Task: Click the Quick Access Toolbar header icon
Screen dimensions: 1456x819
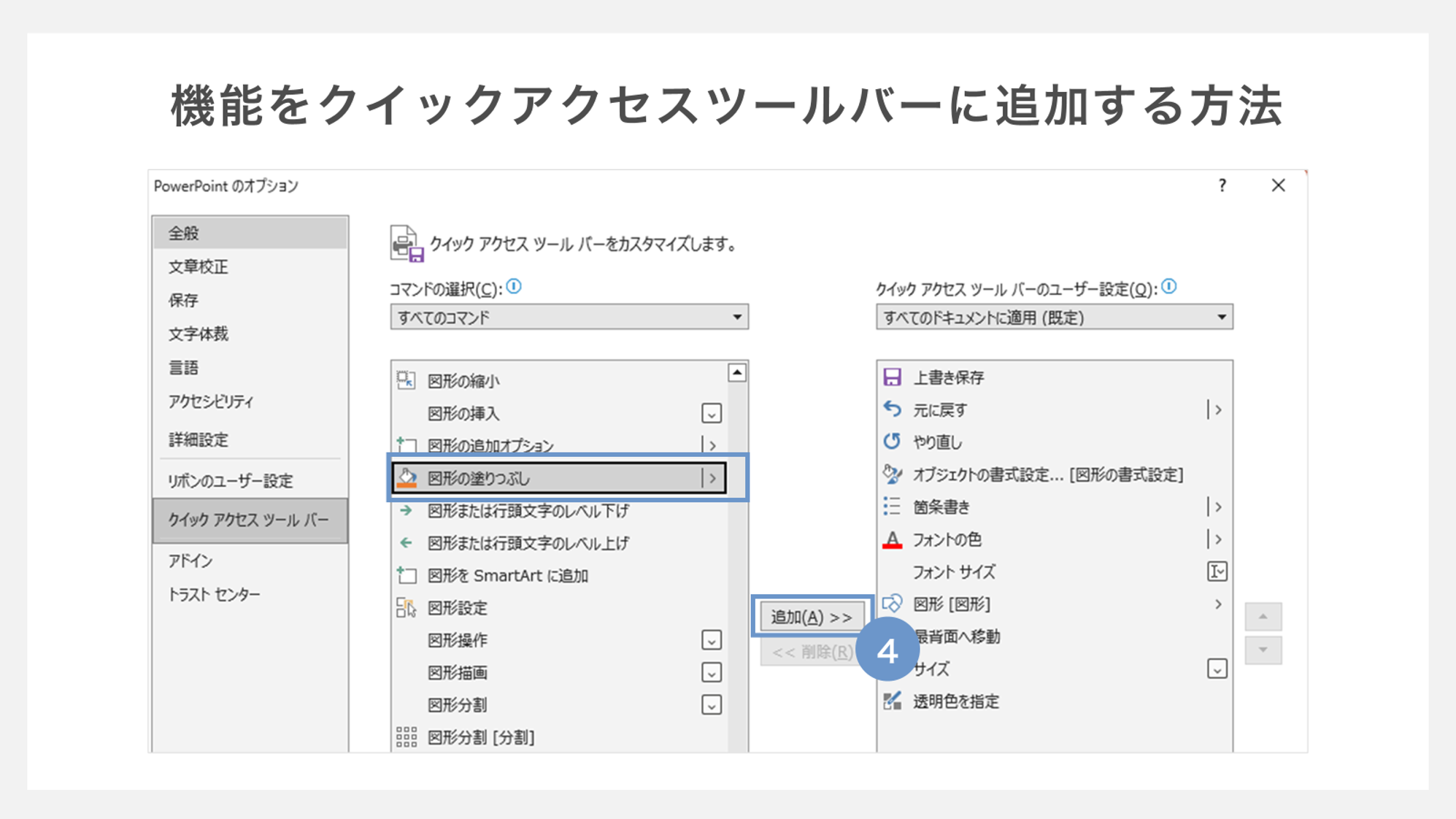Action: coord(407,244)
